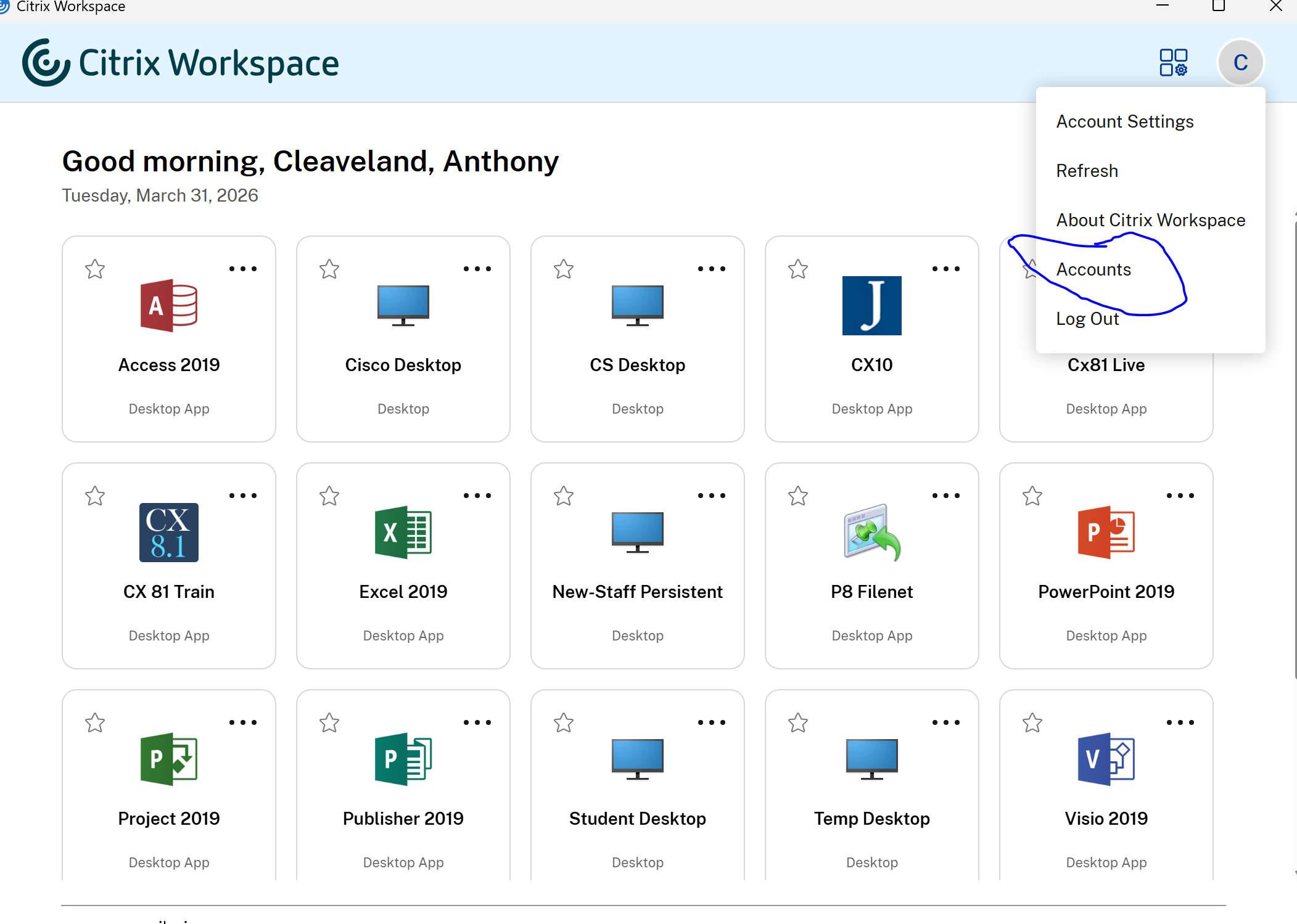Favorite Access 2019 with its star
Viewport: 1297px width, 924px height.
point(95,269)
